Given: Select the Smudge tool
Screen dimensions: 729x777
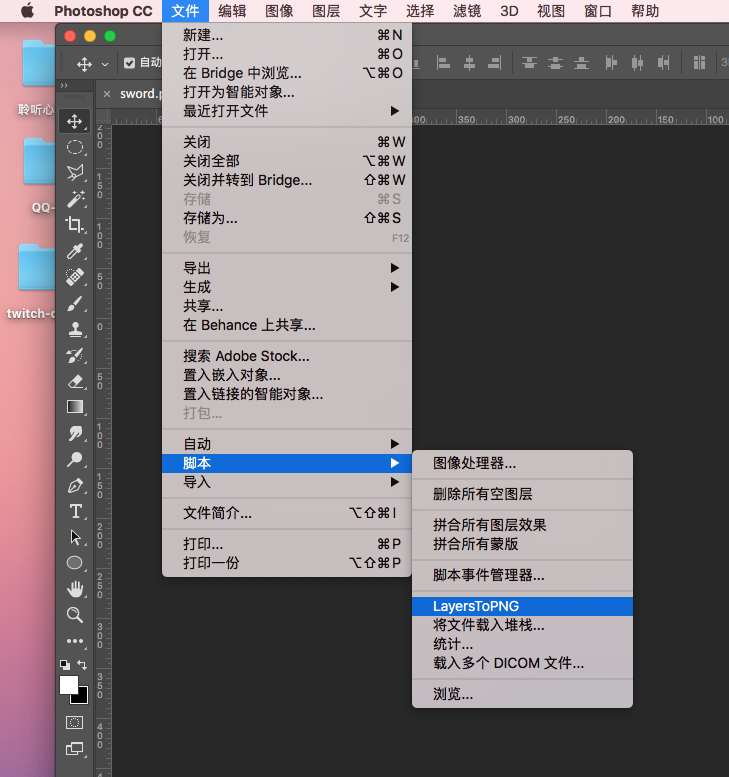Looking at the screenshot, I should (x=75, y=433).
